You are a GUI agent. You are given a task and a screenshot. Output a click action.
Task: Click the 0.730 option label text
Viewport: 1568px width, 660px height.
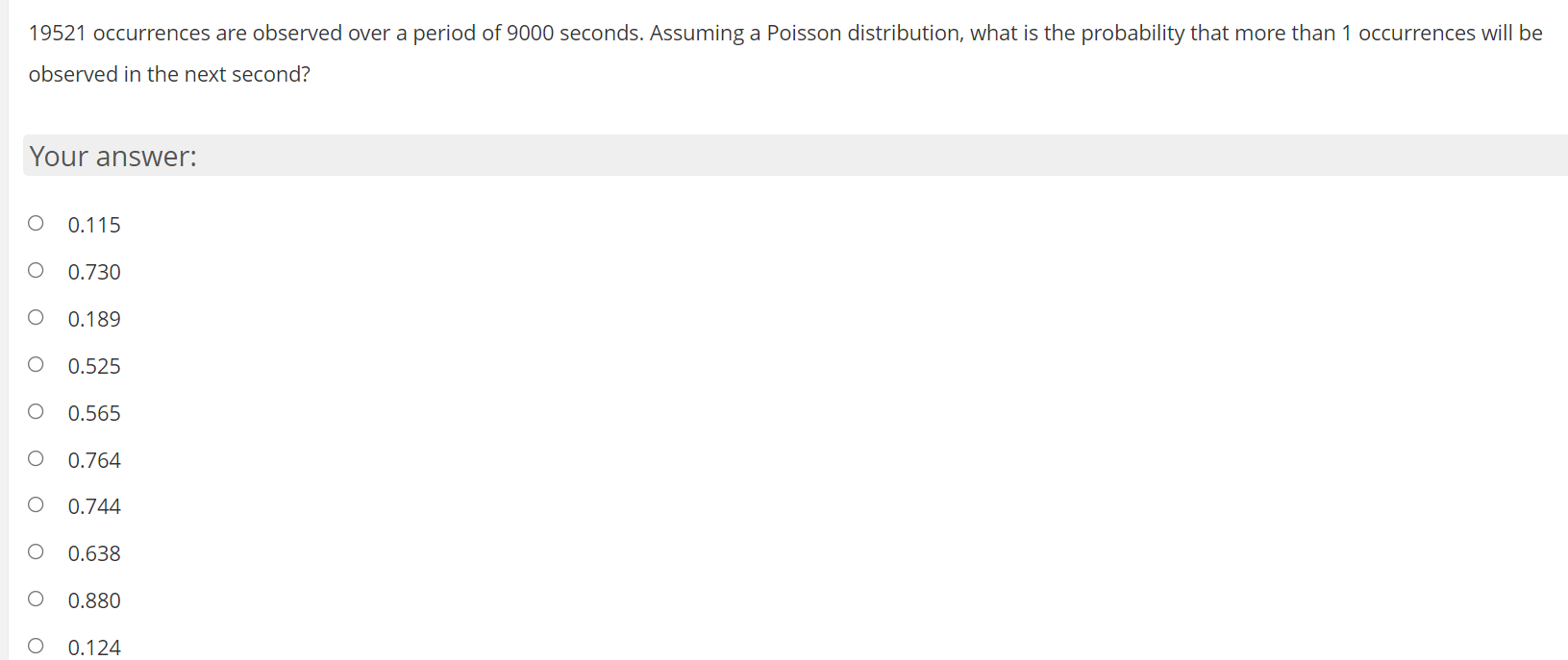coord(94,271)
